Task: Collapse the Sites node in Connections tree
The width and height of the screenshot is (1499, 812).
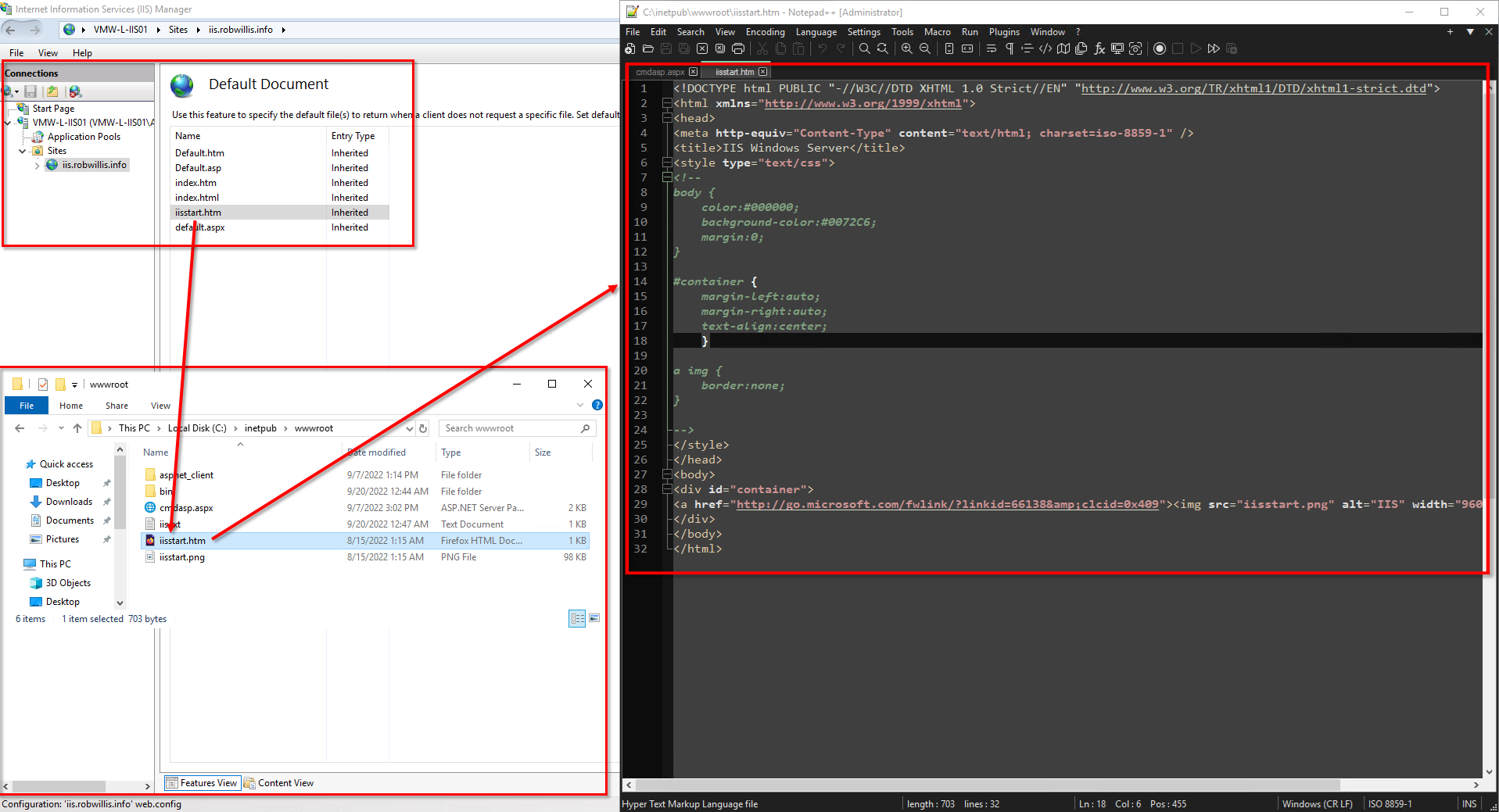Action: coord(23,151)
